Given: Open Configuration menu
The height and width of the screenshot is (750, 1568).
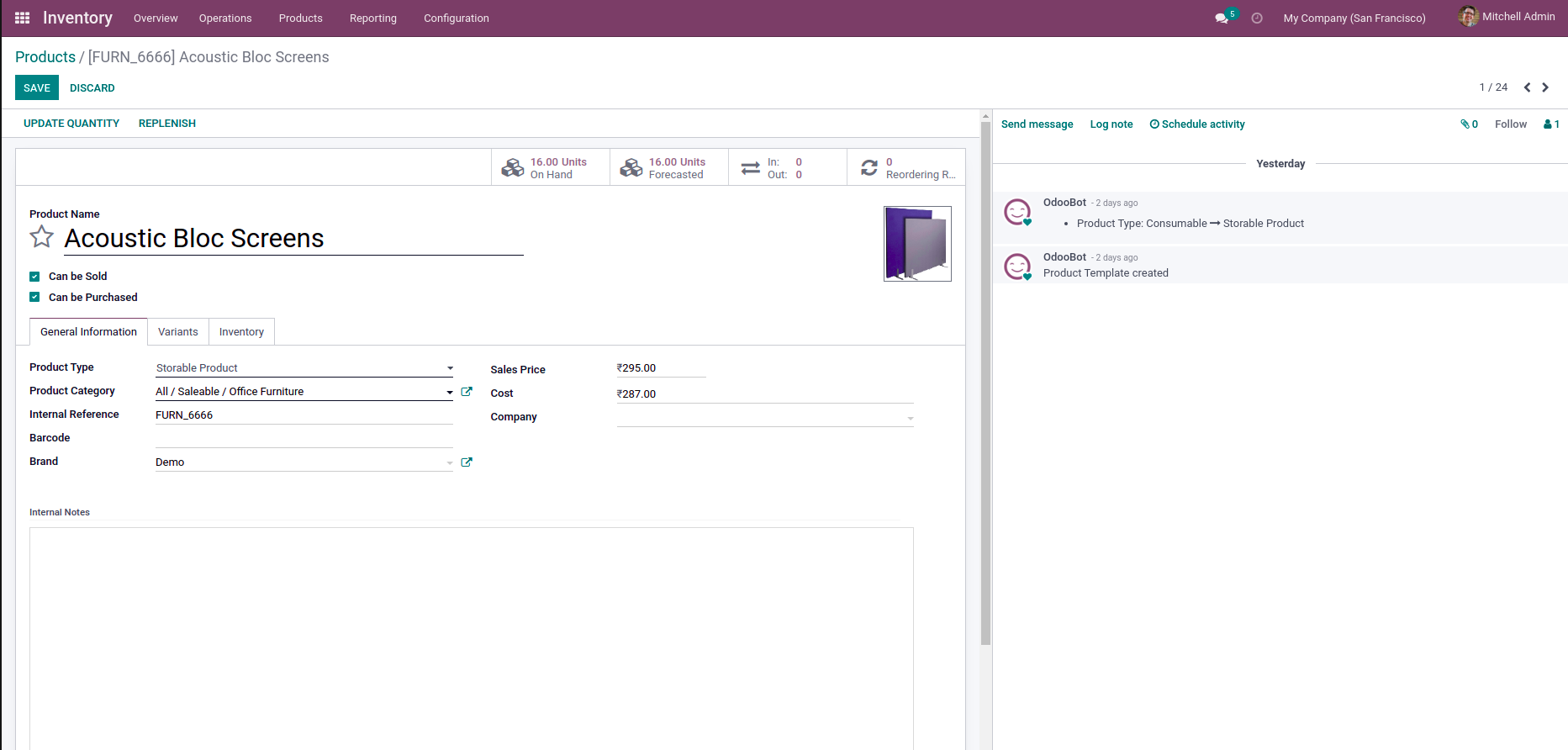Looking at the screenshot, I should 457,18.
